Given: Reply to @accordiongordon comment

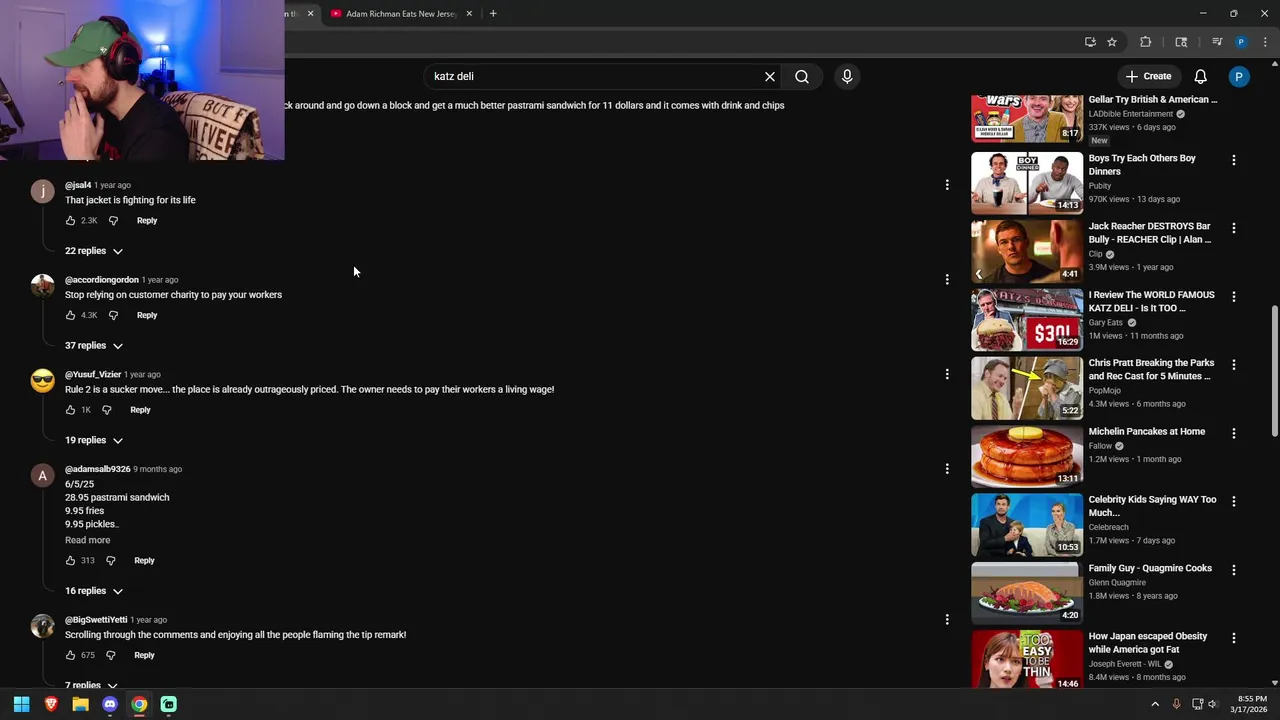Looking at the screenshot, I should (x=147, y=315).
